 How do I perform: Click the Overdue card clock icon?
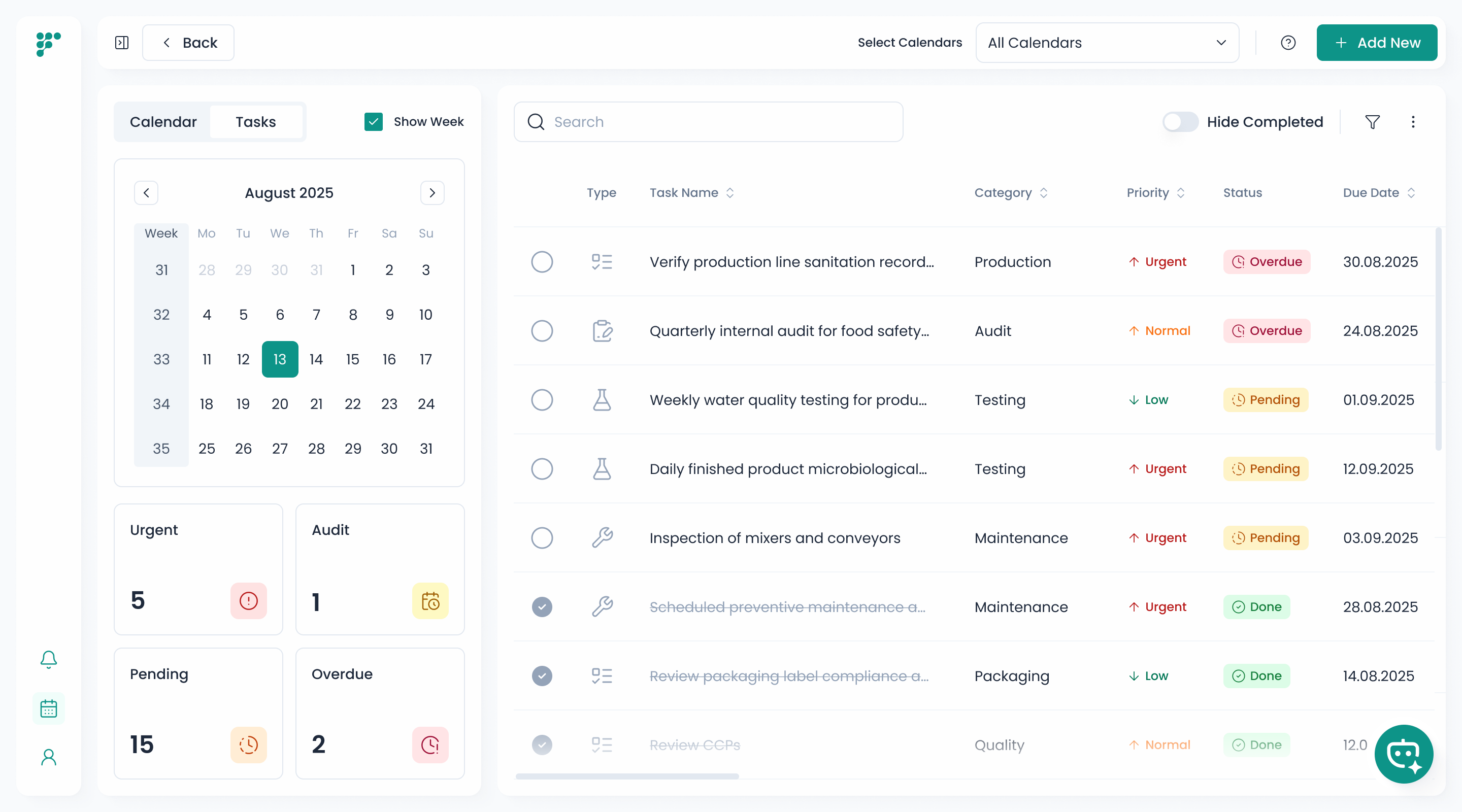point(430,745)
